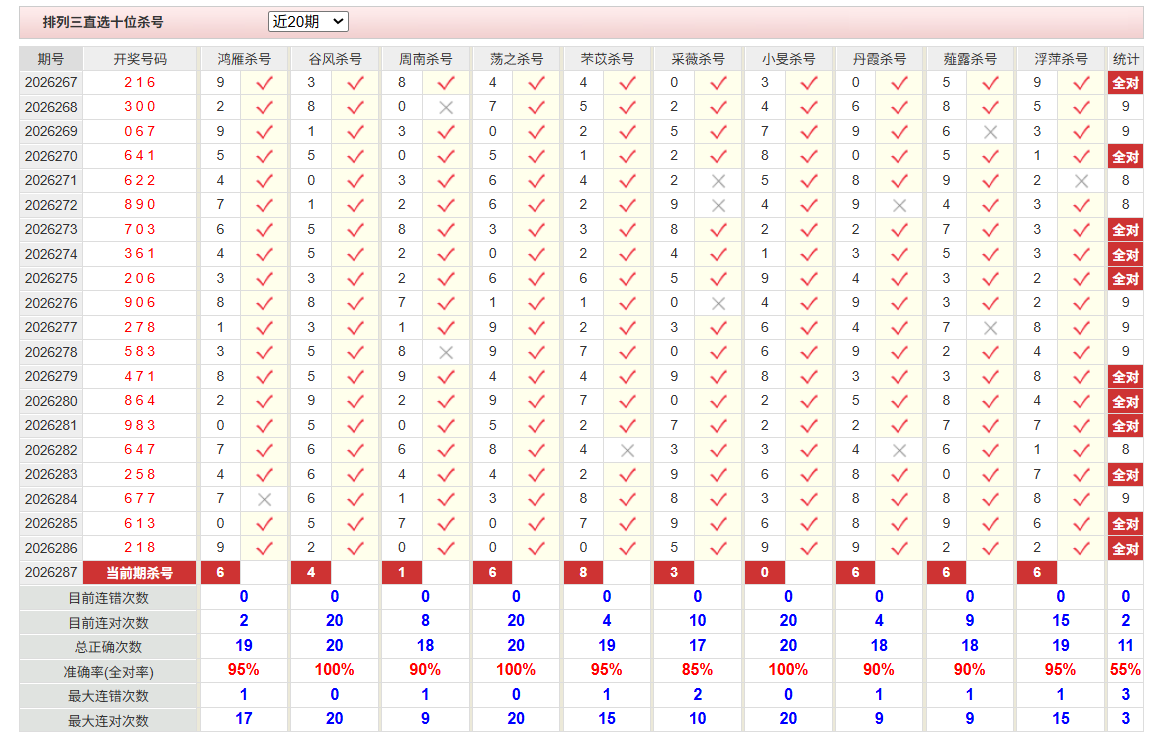Click the gray cross in 芊苡杀号 row 2026282
1156x737 pixels.
point(627,450)
